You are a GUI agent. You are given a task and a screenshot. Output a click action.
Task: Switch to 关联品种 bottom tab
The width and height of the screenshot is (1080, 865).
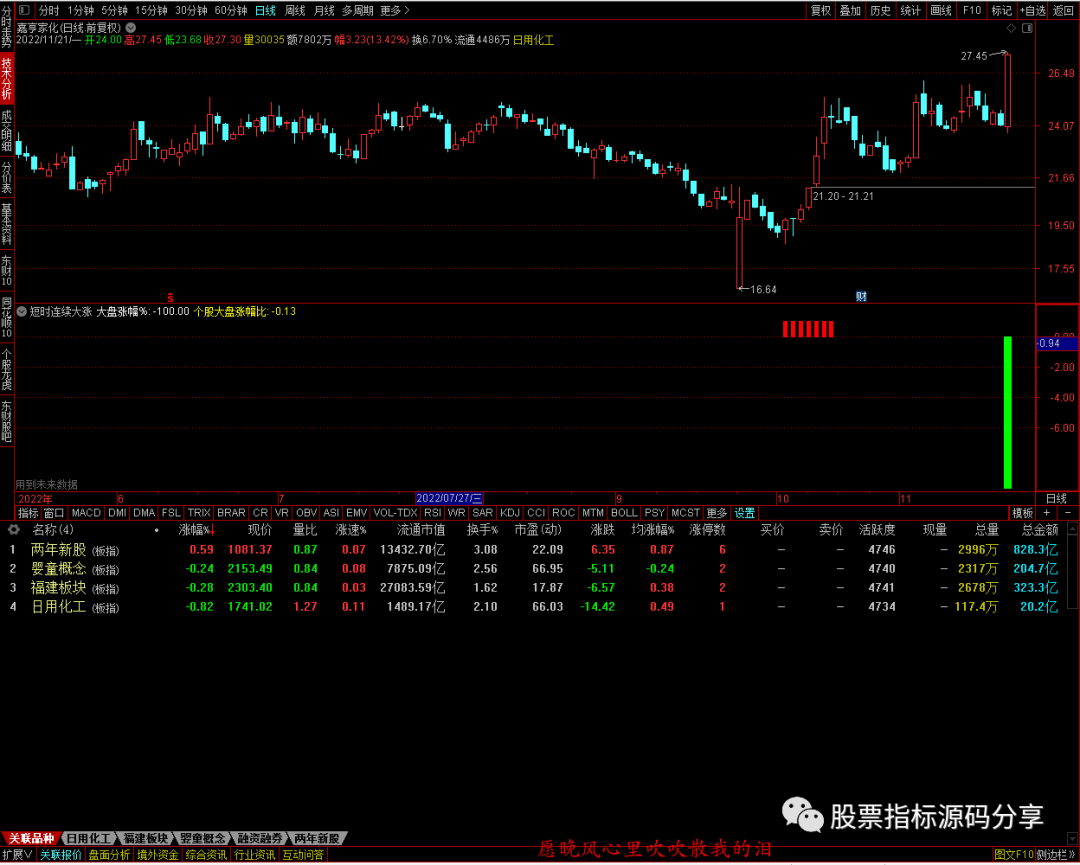[30, 838]
